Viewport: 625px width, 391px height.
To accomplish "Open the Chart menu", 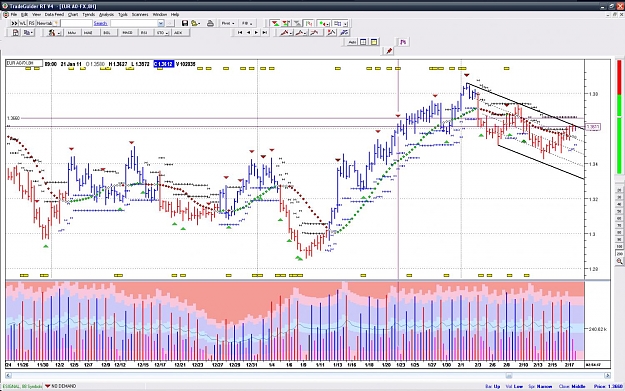I will (x=73, y=14).
